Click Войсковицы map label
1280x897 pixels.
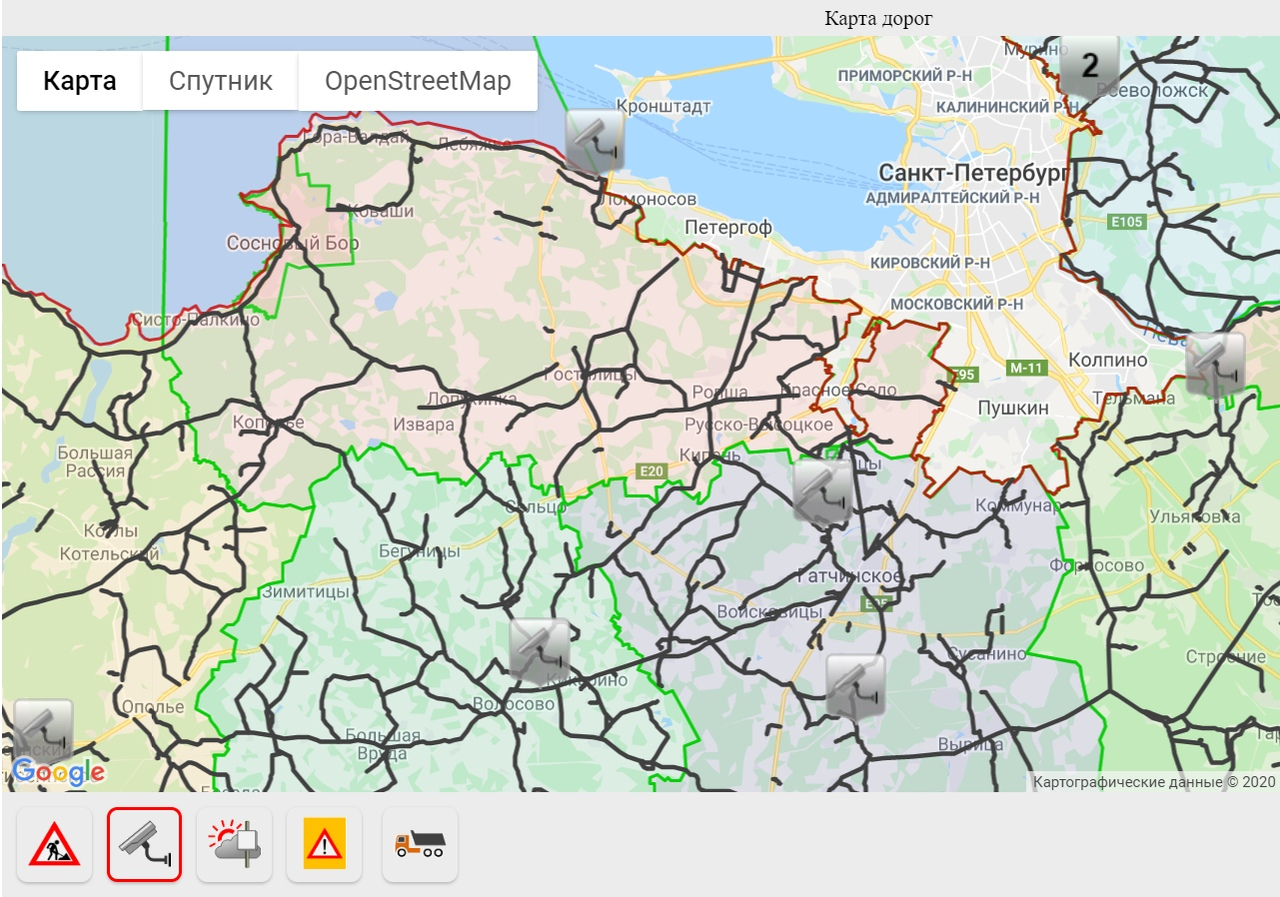click(769, 611)
